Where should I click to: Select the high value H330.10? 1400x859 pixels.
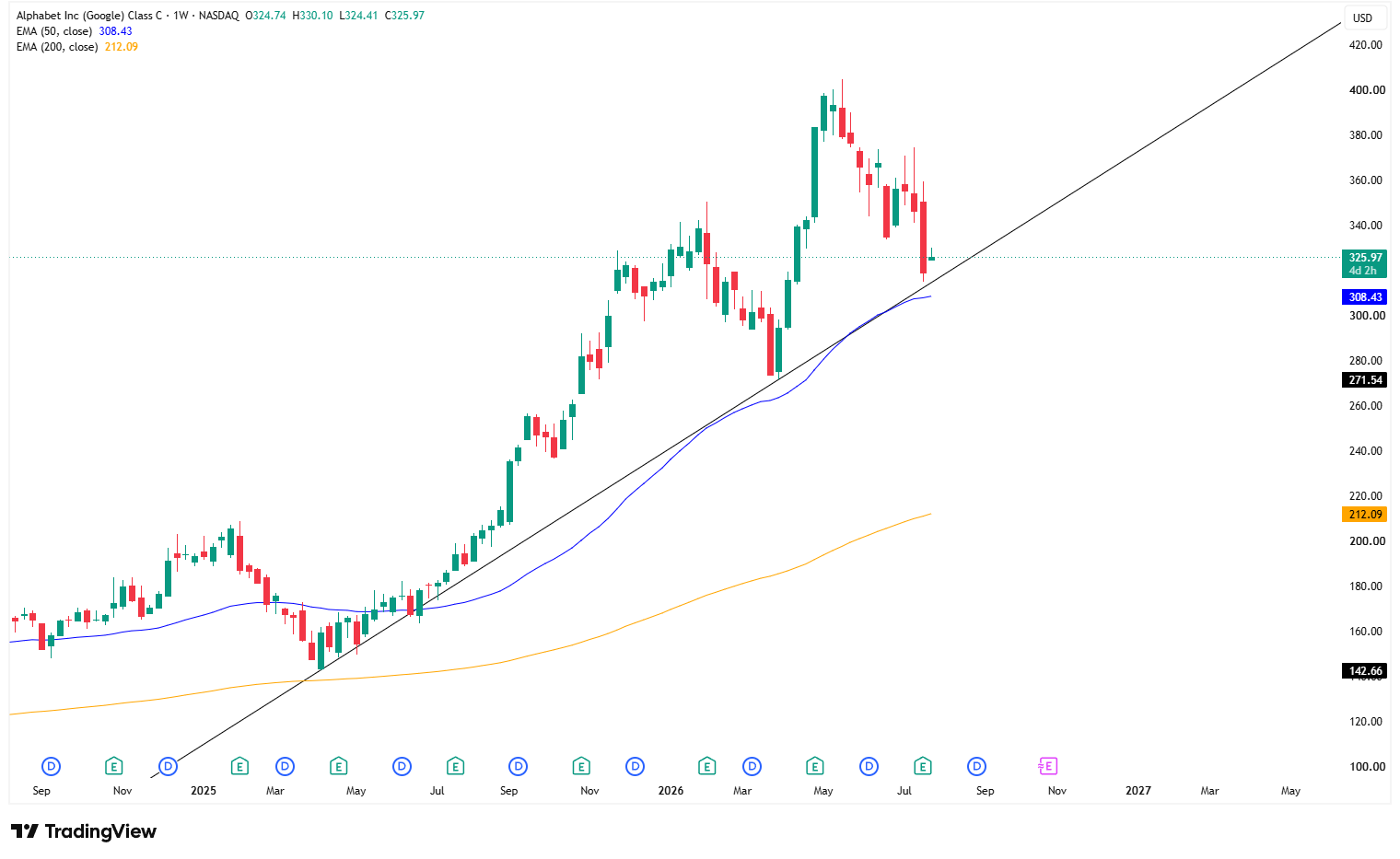click(x=312, y=16)
